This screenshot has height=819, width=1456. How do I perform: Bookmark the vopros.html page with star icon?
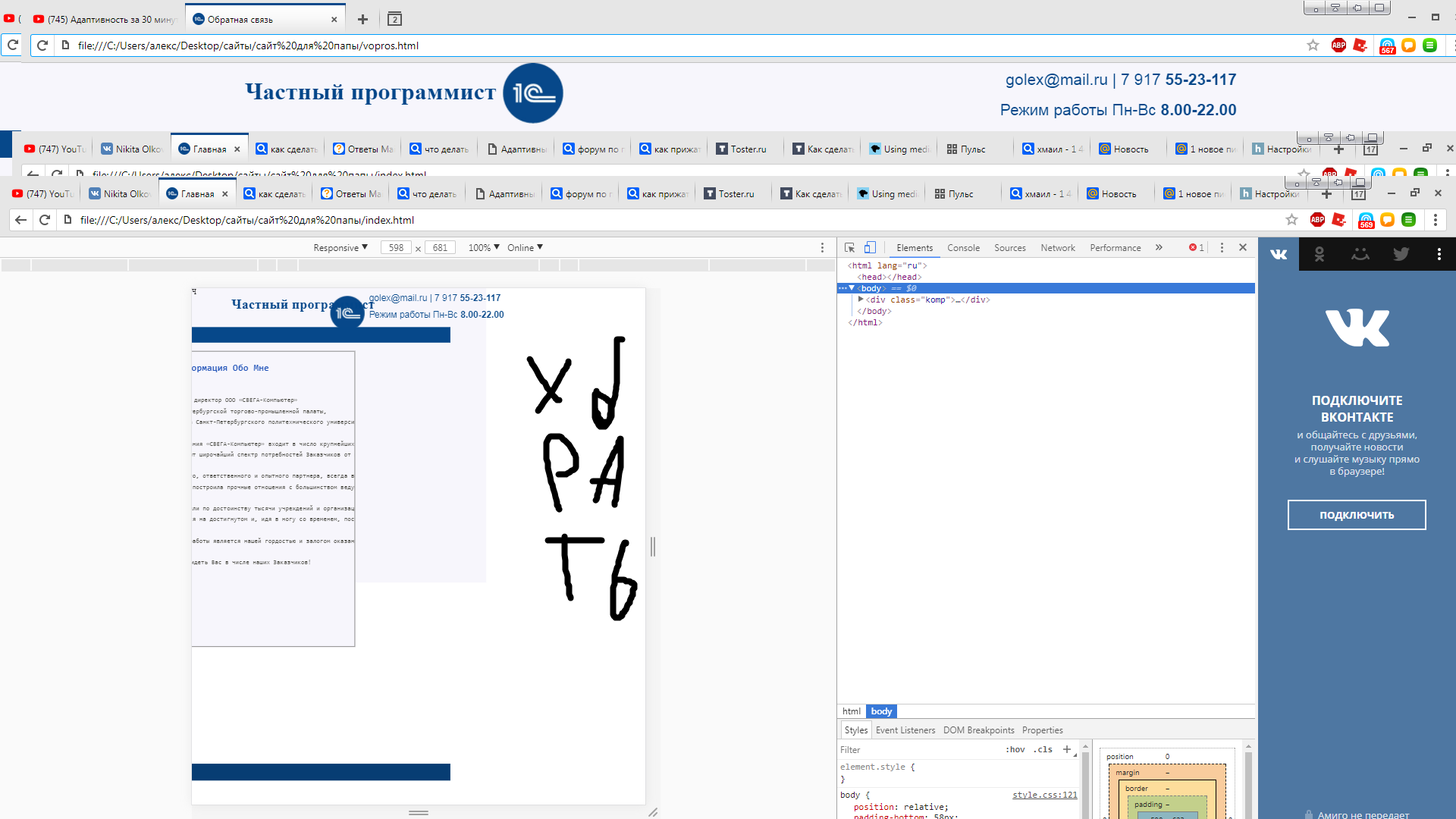tap(1313, 45)
